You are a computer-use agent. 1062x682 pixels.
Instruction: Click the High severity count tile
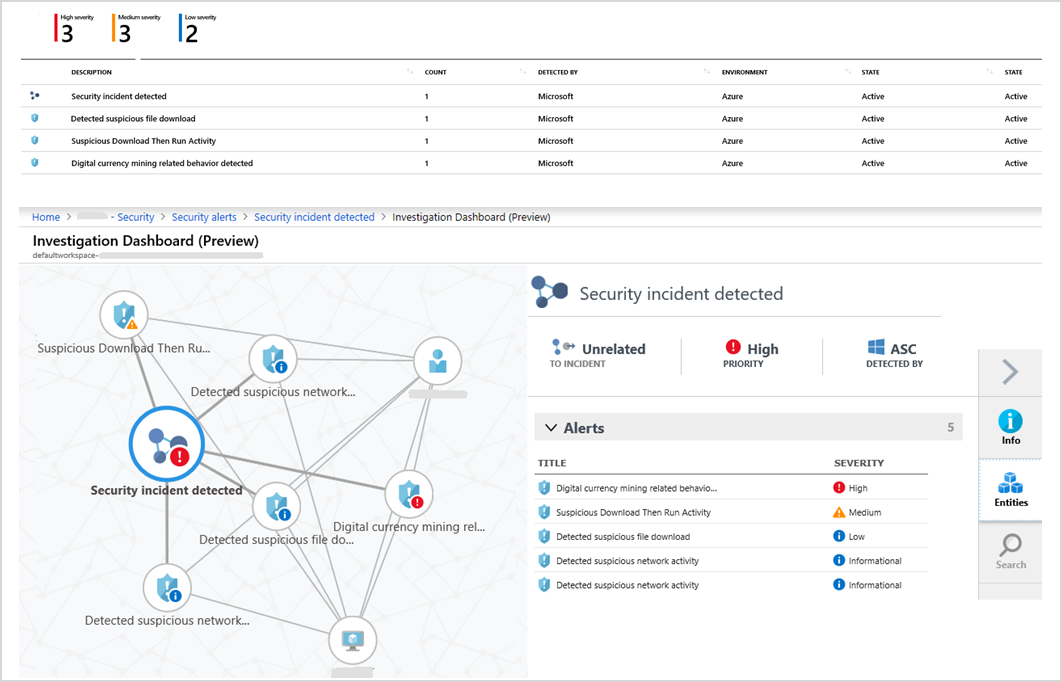click(75, 30)
